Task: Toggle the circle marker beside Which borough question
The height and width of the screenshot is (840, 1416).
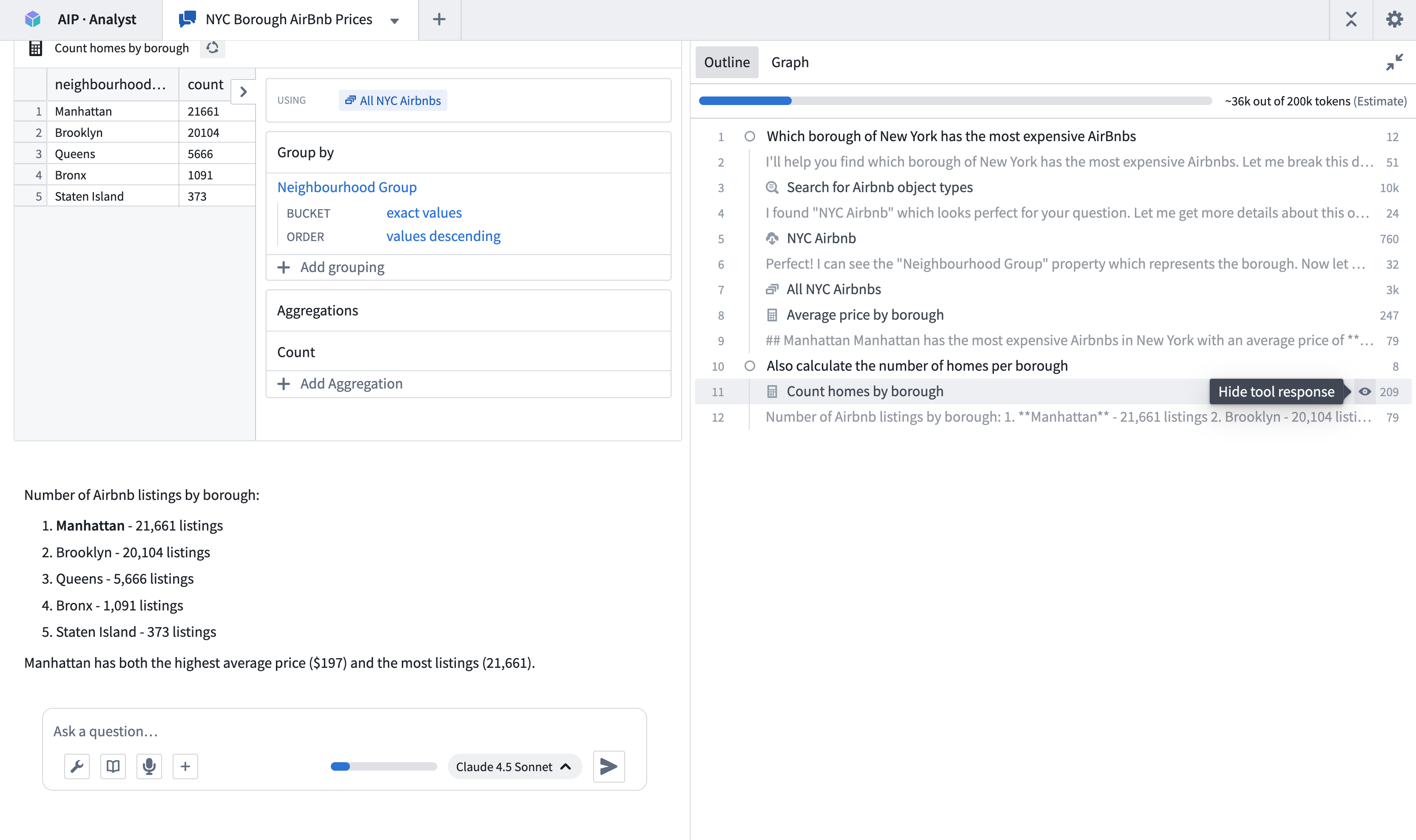Action: [750, 136]
